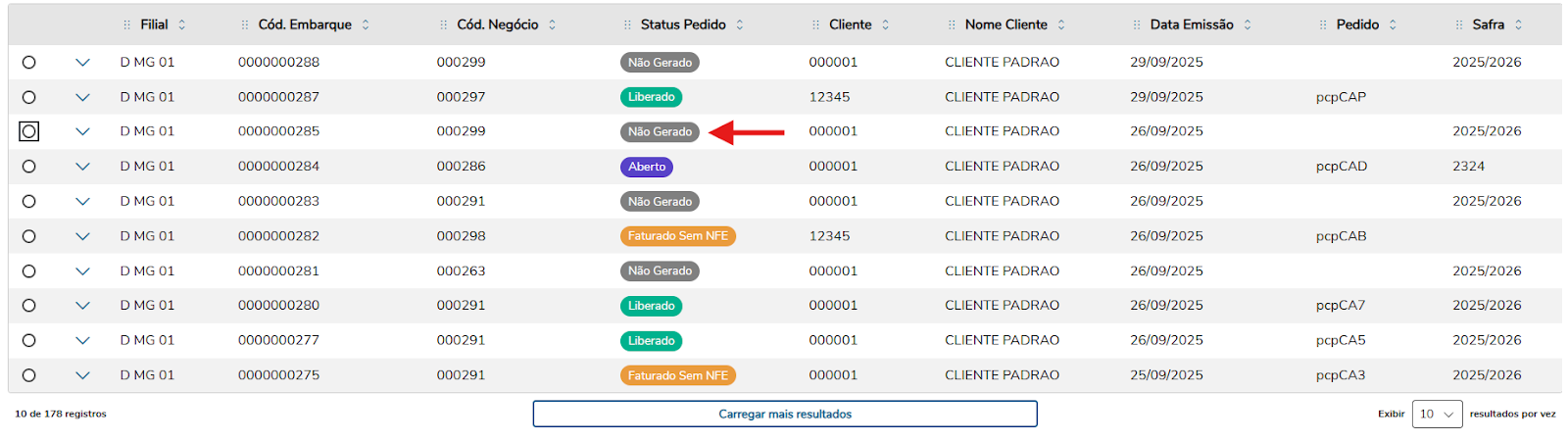This screenshot has height=441, width=1568.
Task: Click the Pedido column header
Action: coord(1356,24)
